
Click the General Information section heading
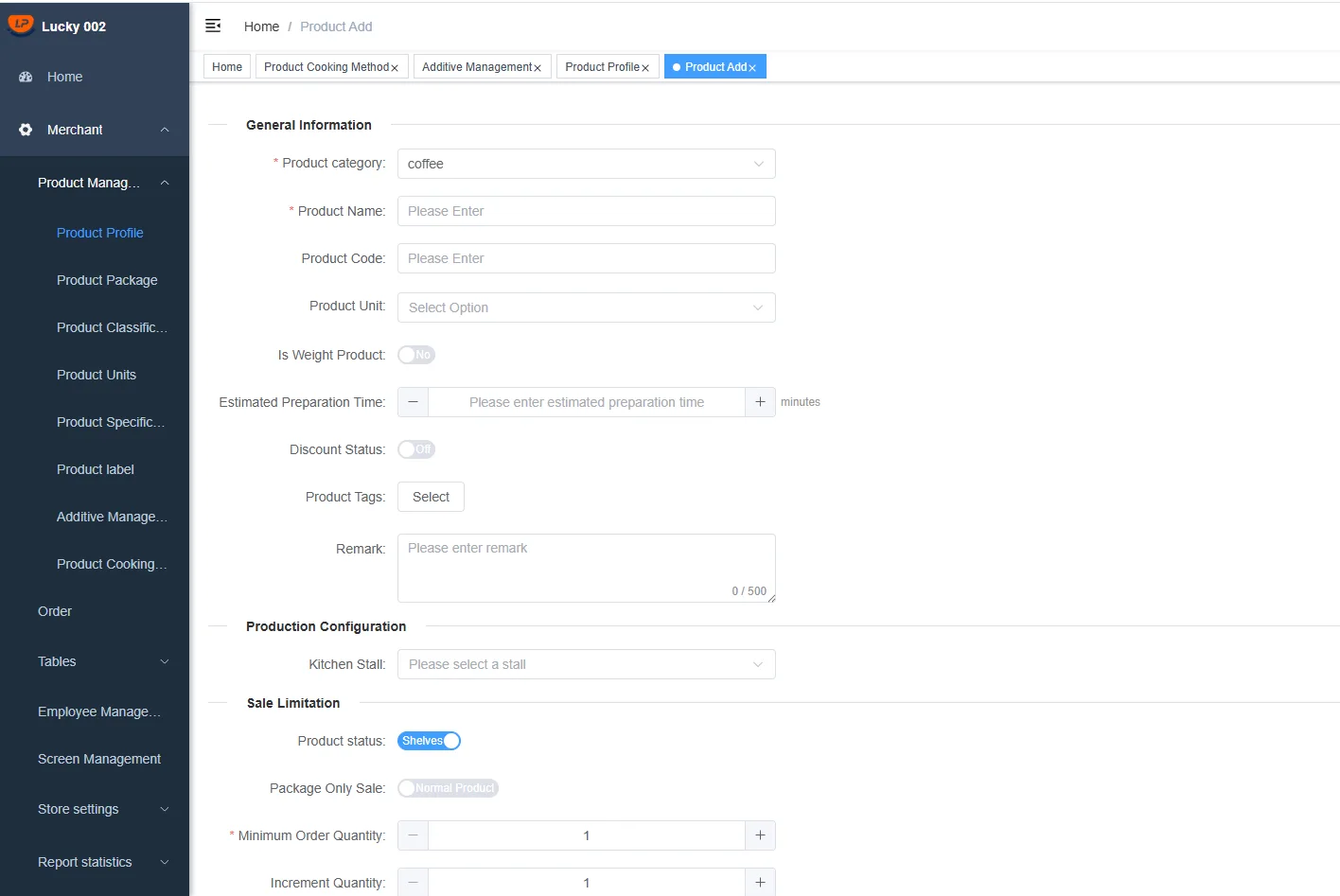(x=309, y=125)
